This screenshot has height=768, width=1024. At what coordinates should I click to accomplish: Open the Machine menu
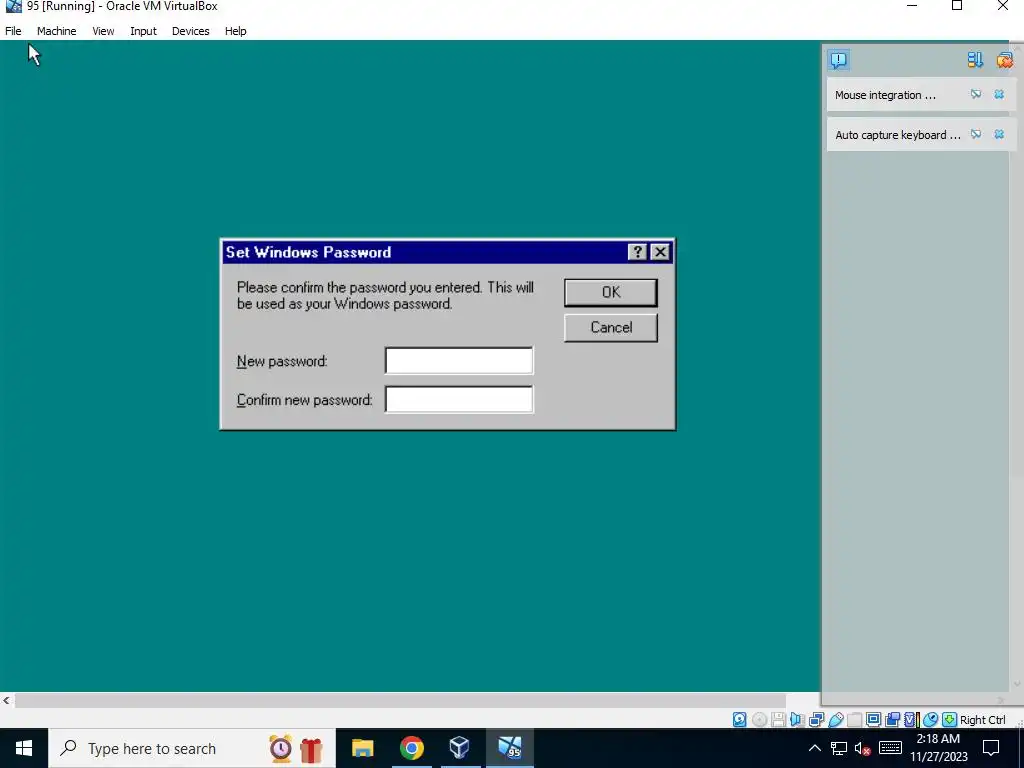tap(56, 31)
